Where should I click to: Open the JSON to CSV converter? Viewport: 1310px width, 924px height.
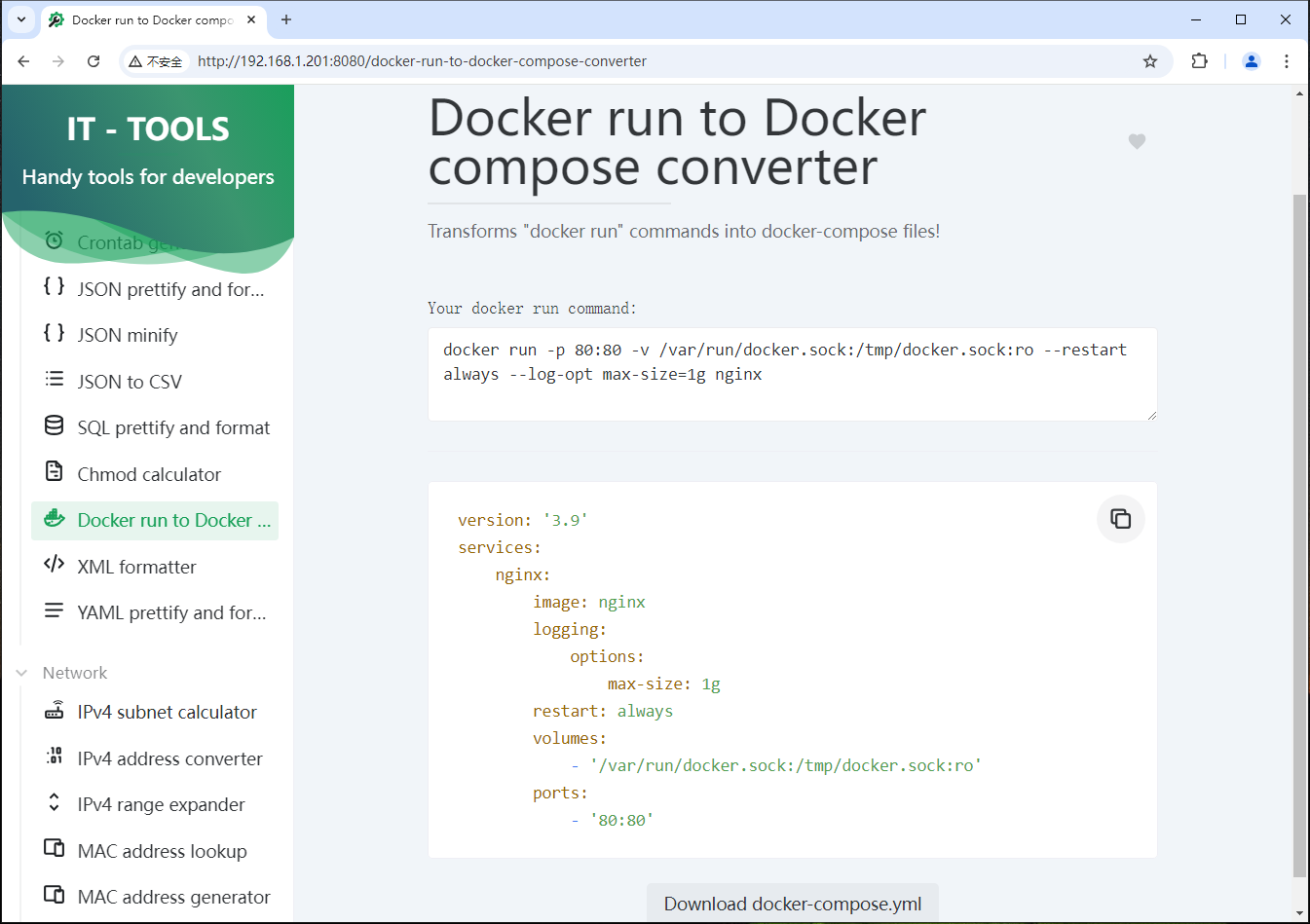tap(130, 382)
